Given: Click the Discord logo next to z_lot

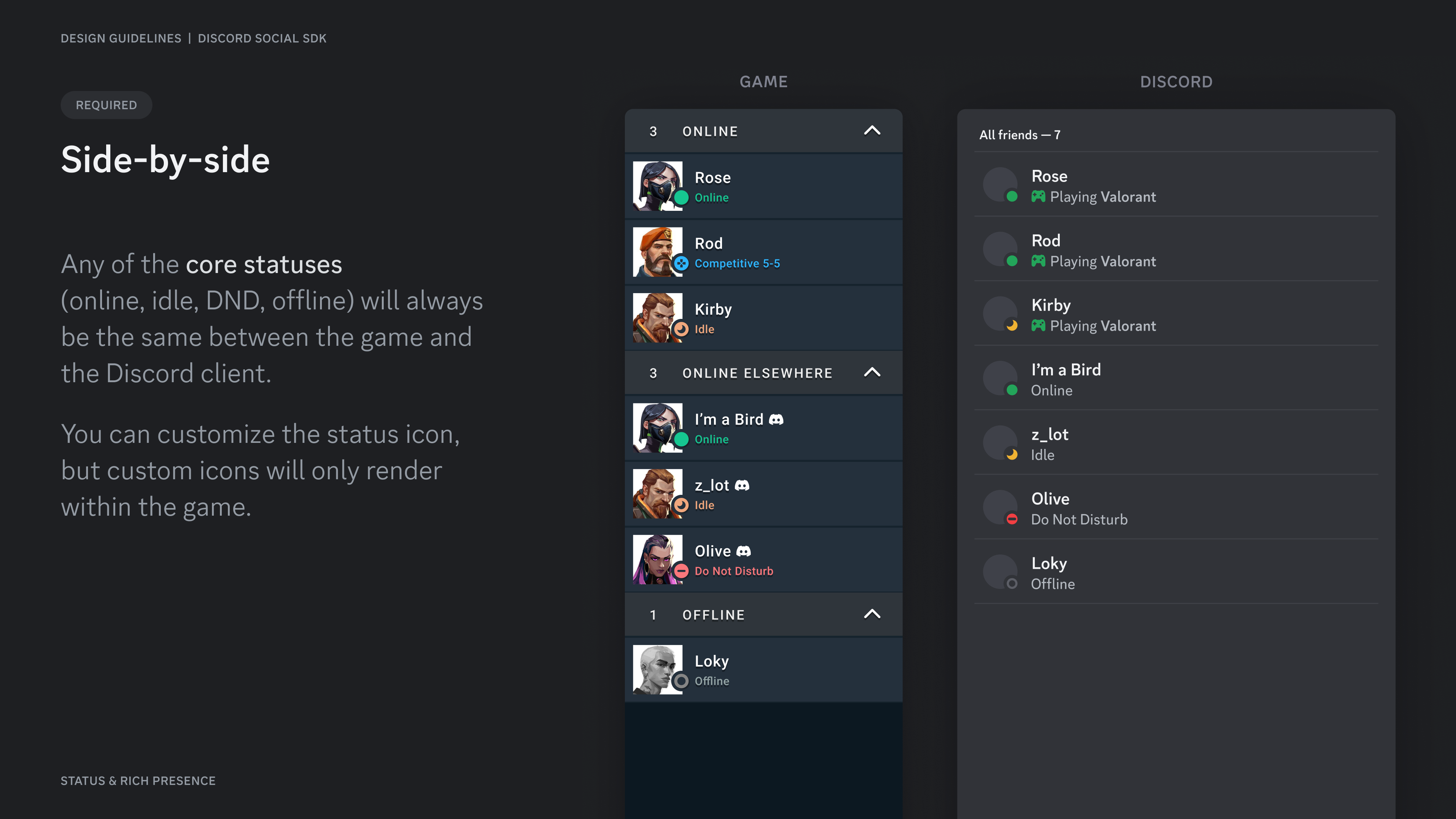Looking at the screenshot, I should tap(742, 485).
